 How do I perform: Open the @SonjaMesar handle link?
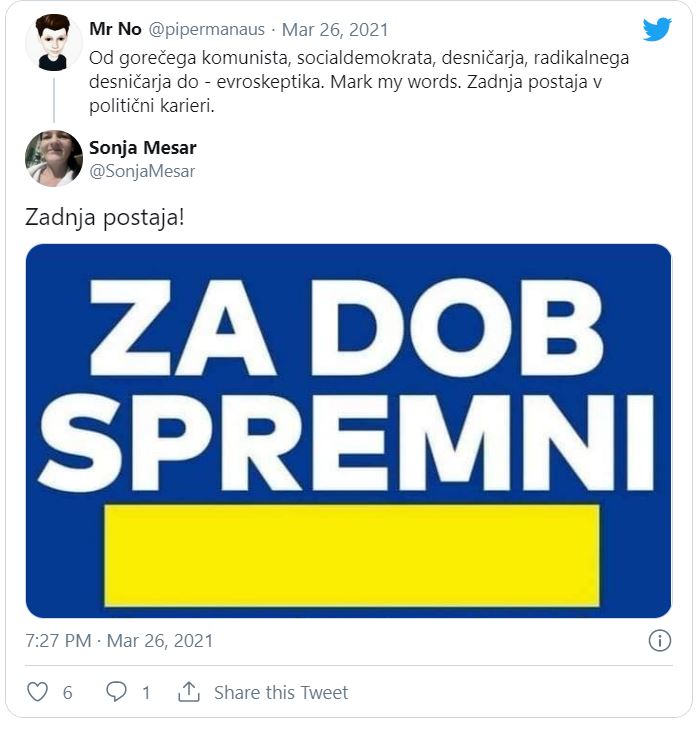click(x=143, y=171)
